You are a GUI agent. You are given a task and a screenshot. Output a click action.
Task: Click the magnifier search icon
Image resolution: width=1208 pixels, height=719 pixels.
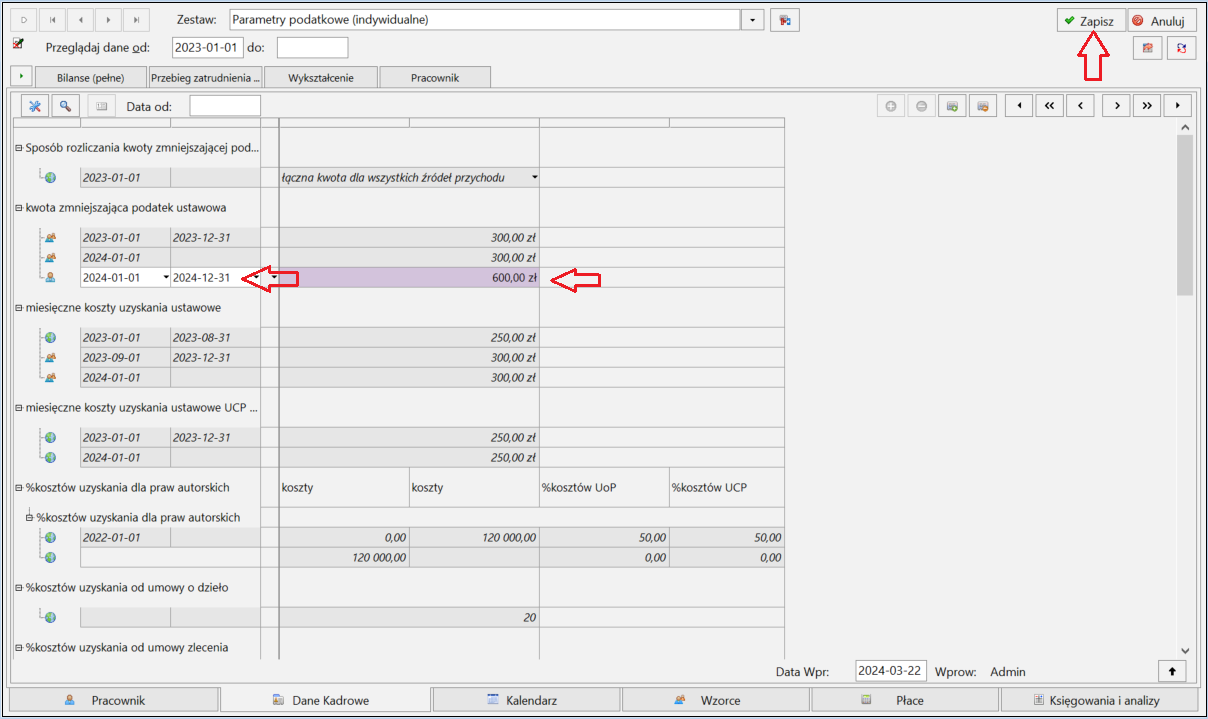coord(65,106)
